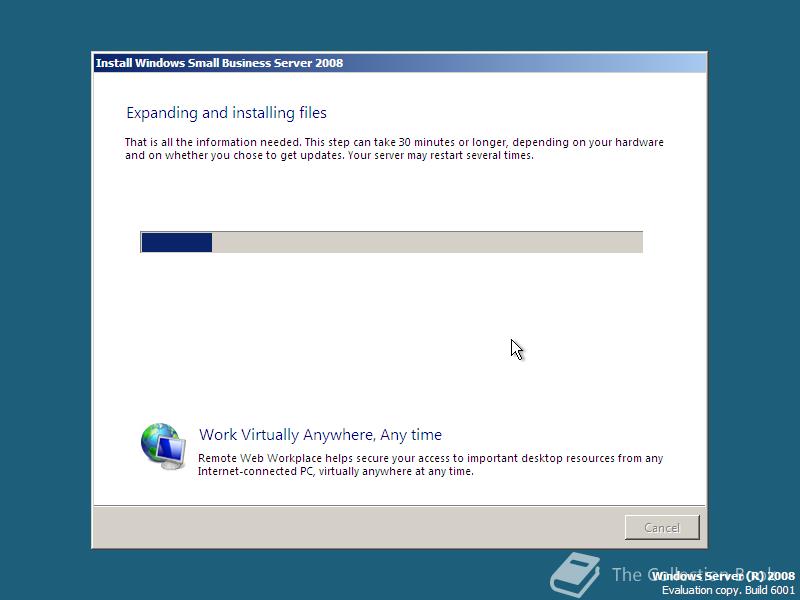The height and width of the screenshot is (600, 800).
Task: Select the 'Expanding and installing files' heading
Action: (227, 113)
